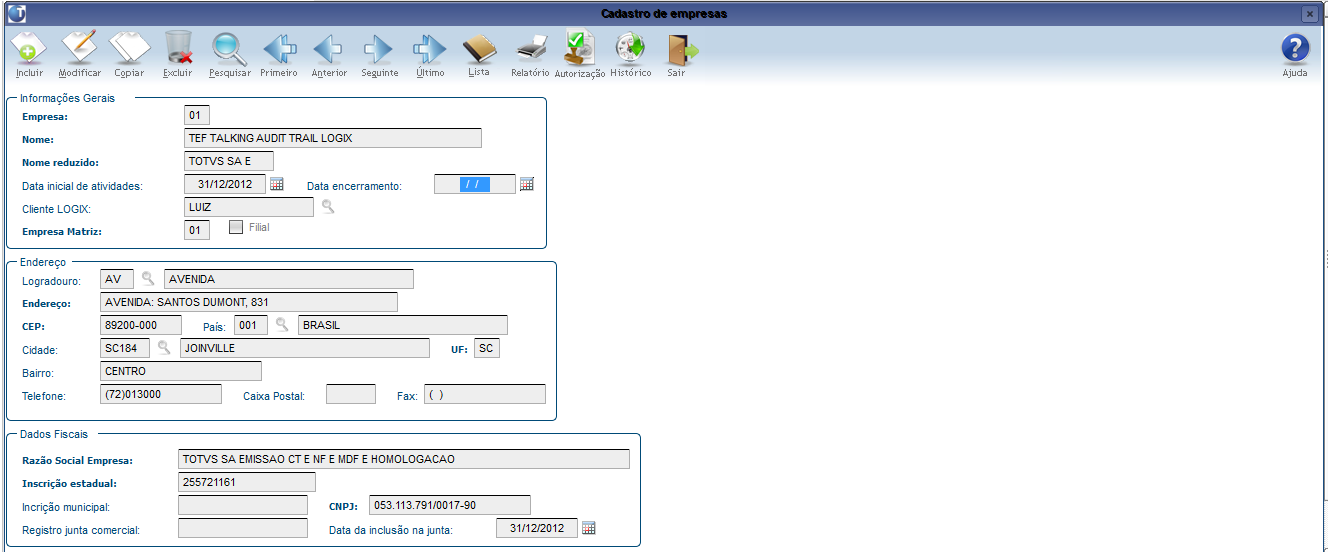This screenshot has height=552, width=1328.
Task: Click Logradouro lookup magnifier
Action: (148, 279)
